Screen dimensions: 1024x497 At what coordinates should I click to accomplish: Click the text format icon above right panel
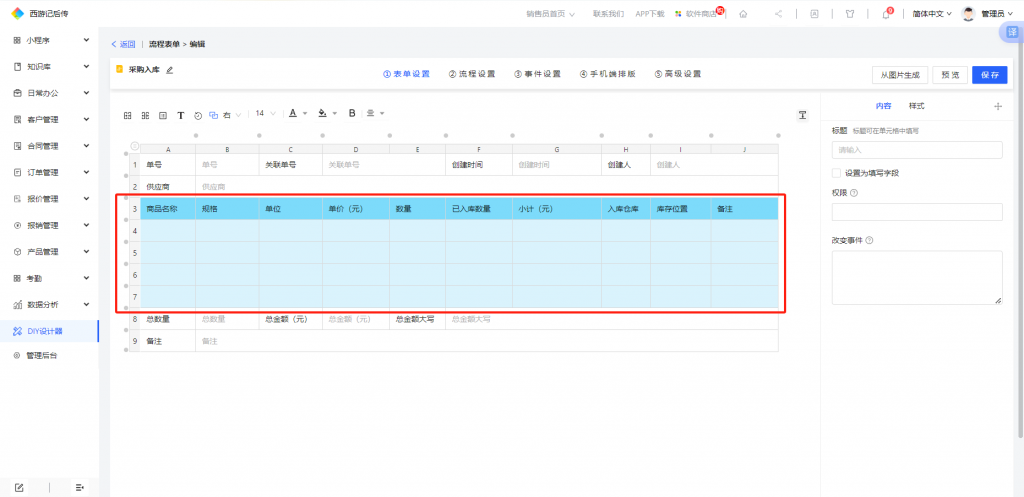(x=803, y=115)
